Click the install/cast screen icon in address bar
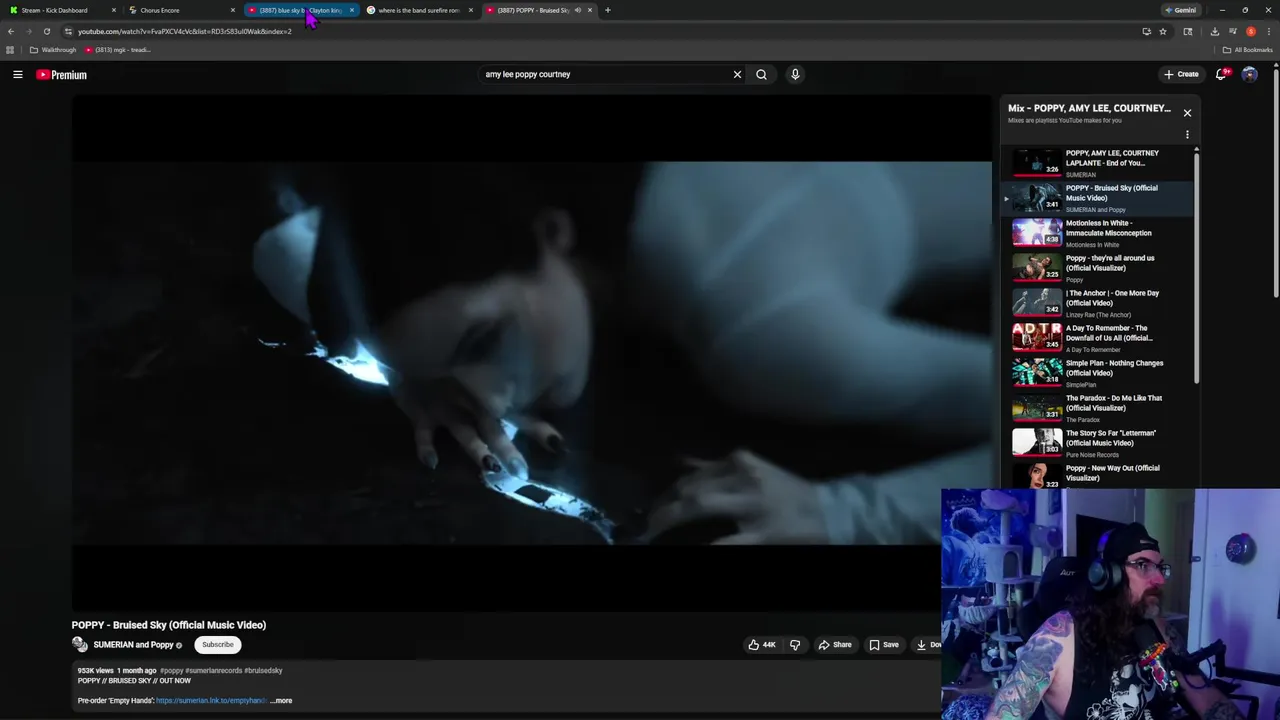The width and height of the screenshot is (1280, 720). pos(1146,31)
